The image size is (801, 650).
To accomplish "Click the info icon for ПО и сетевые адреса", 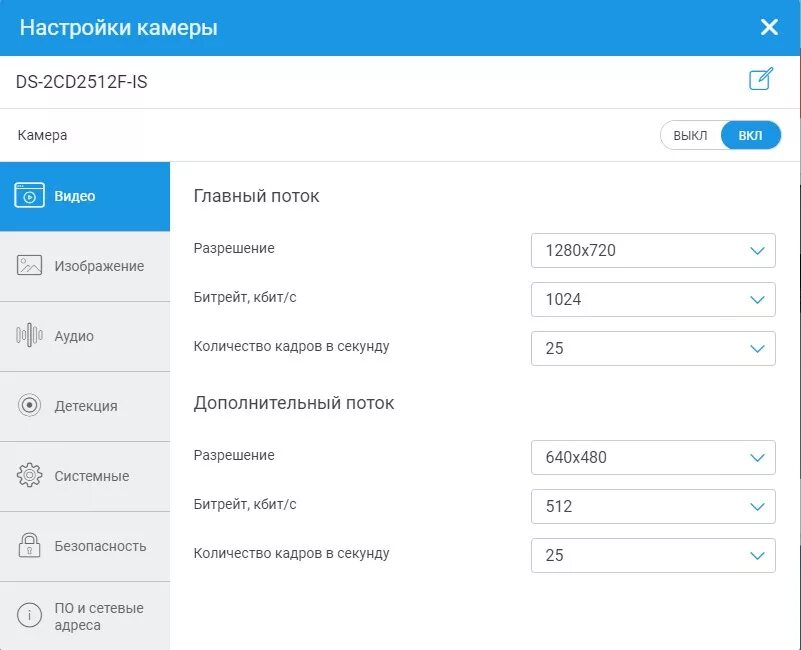I will [29, 616].
